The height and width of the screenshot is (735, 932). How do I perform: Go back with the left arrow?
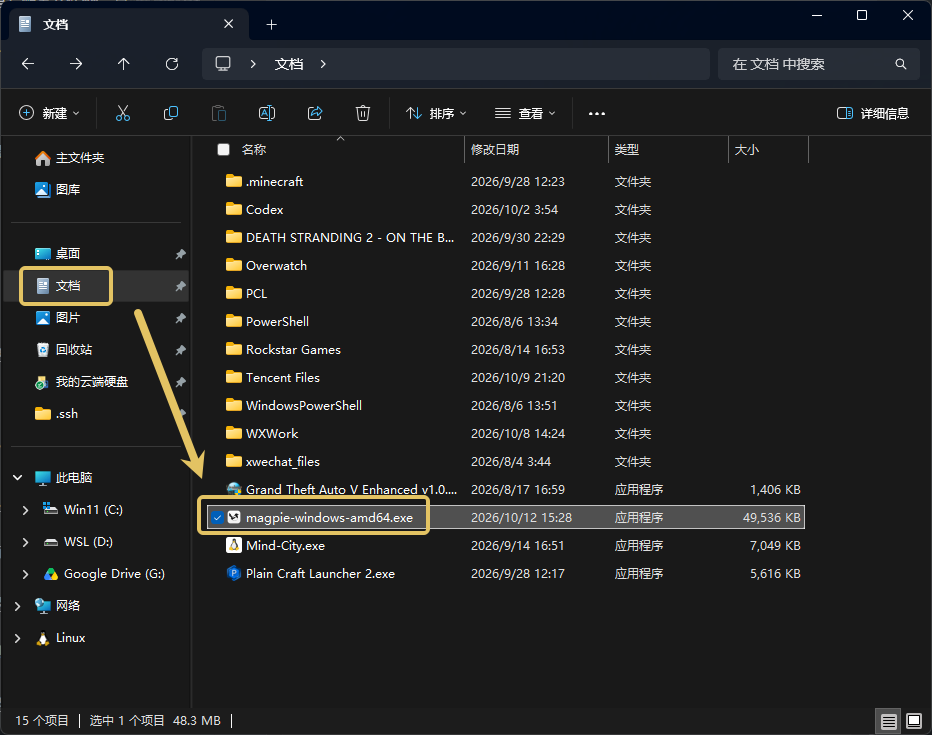[x=28, y=64]
